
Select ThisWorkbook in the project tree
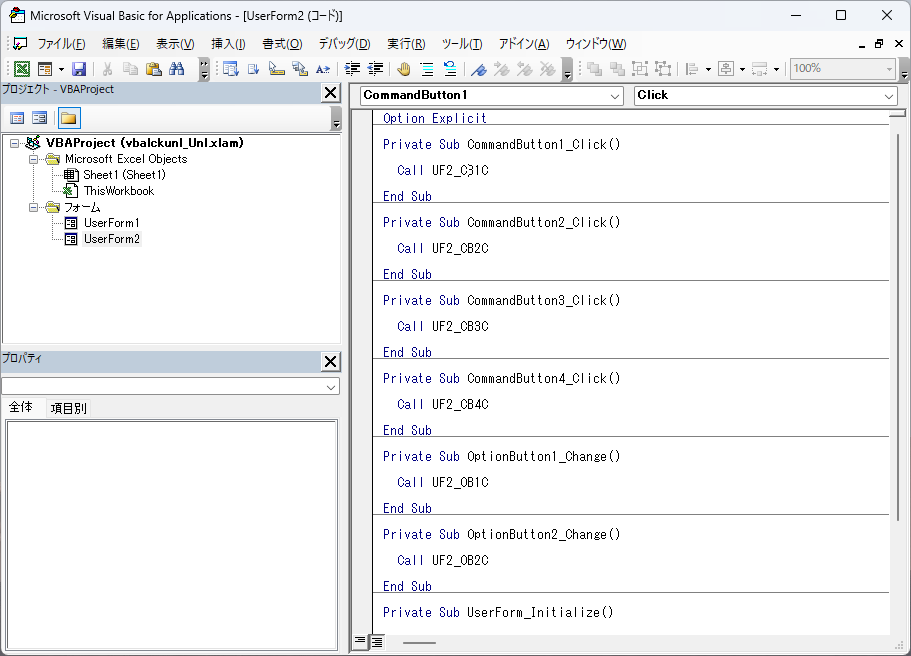point(118,191)
